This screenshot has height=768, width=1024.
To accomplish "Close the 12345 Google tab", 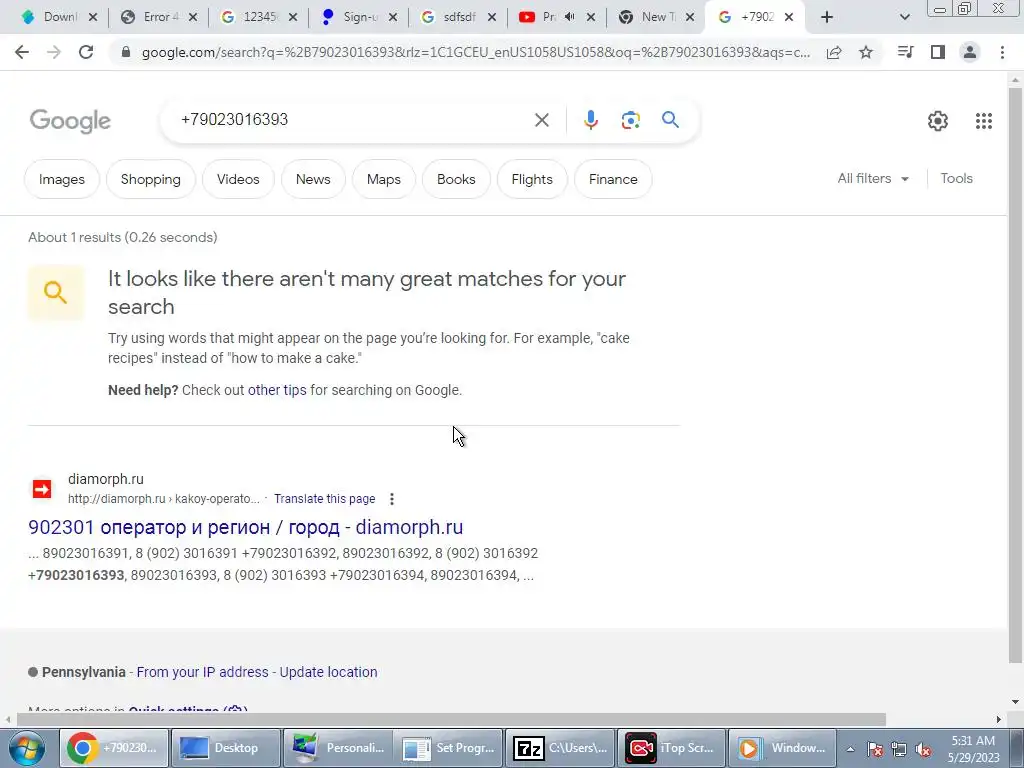I will click(293, 17).
